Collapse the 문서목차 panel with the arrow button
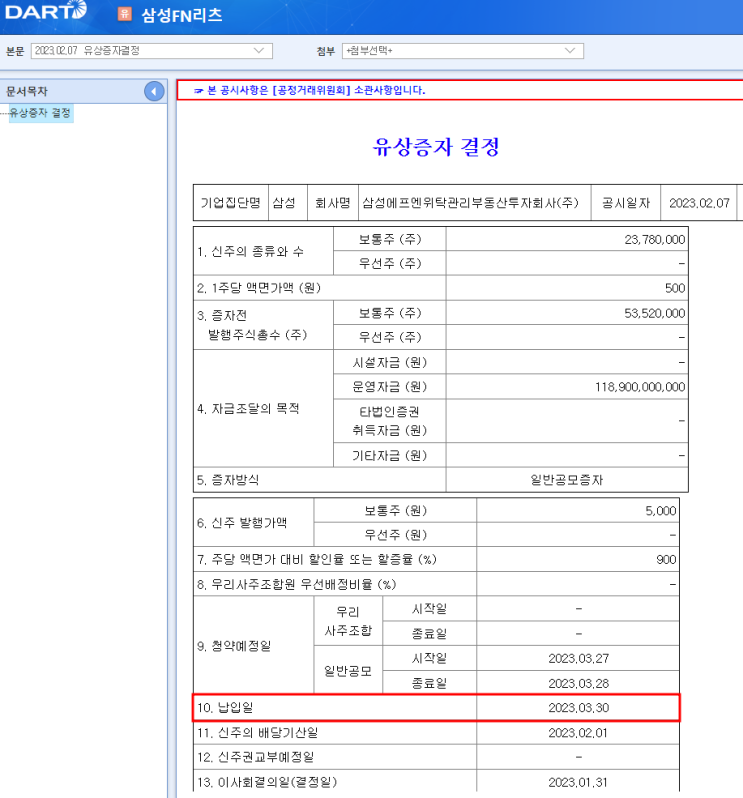The image size is (743, 798). (154, 92)
